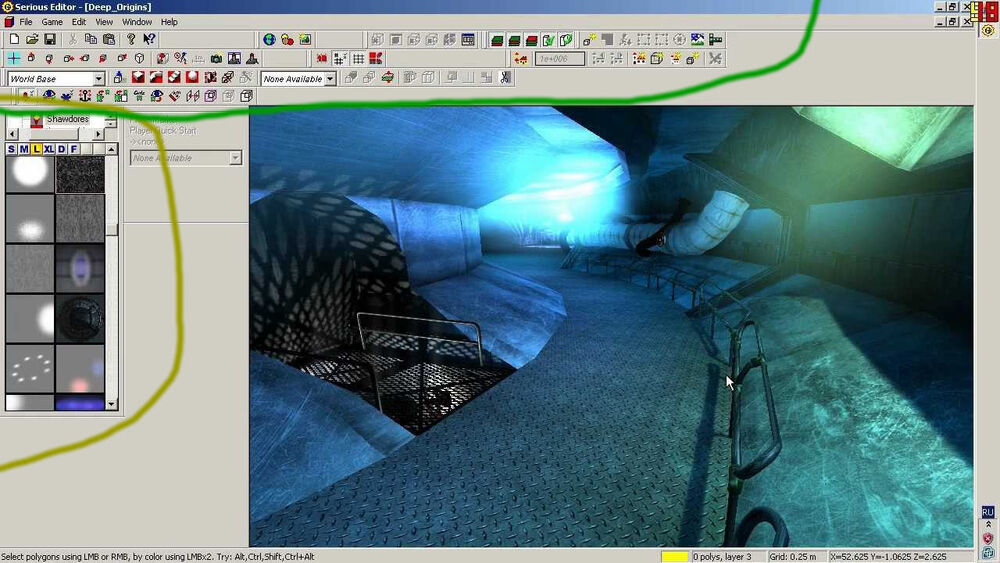The height and width of the screenshot is (563, 1000).
Task: Open the Edit menu
Action: (x=78, y=22)
